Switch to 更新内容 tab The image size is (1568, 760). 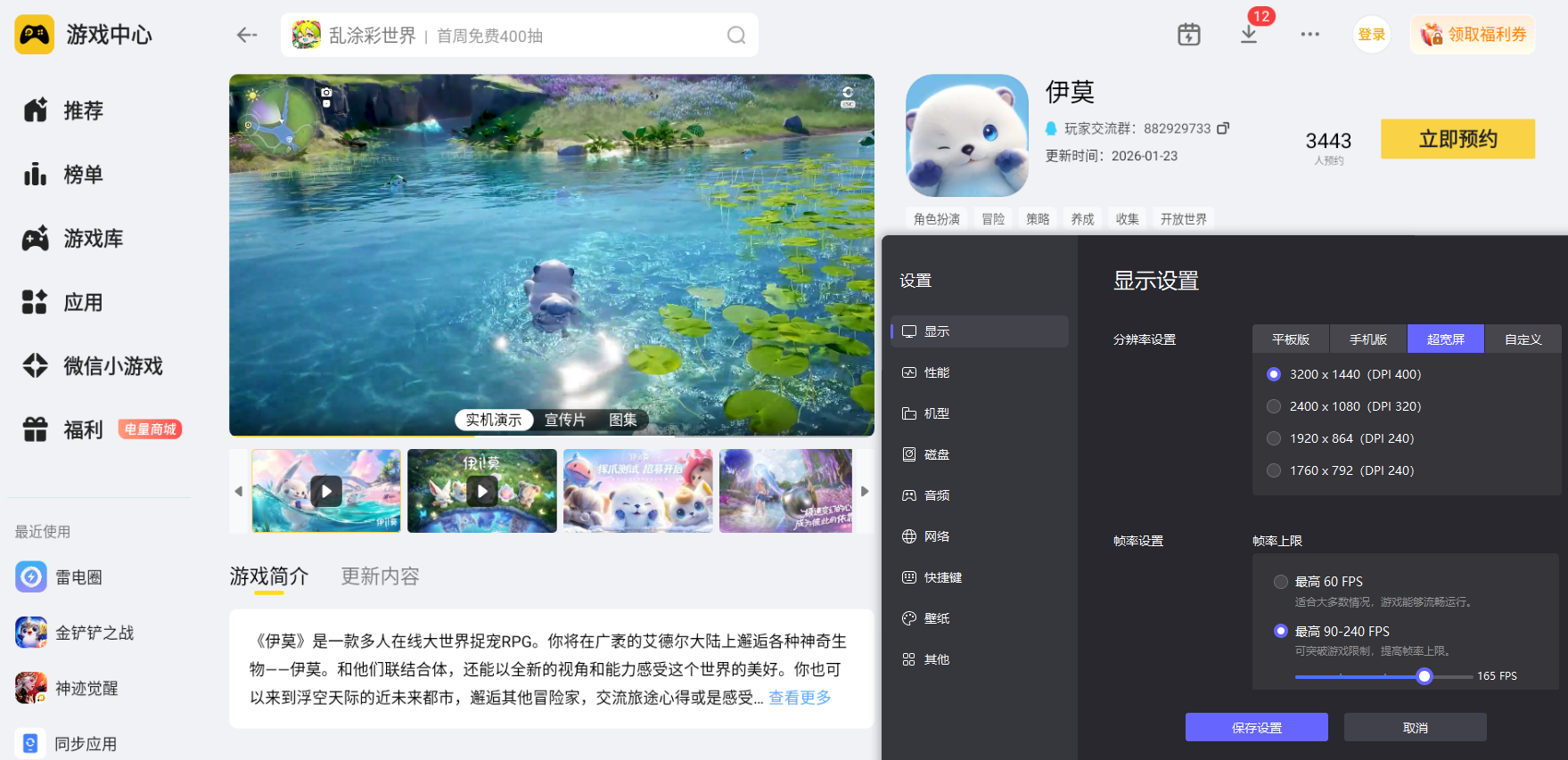[x=381, y=576]
